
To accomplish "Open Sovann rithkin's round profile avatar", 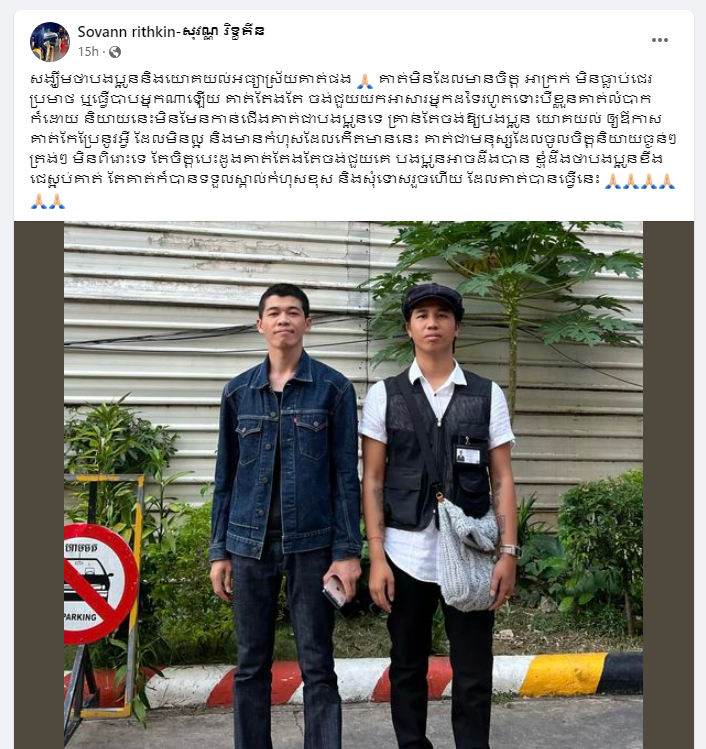I will coord(50,42).
